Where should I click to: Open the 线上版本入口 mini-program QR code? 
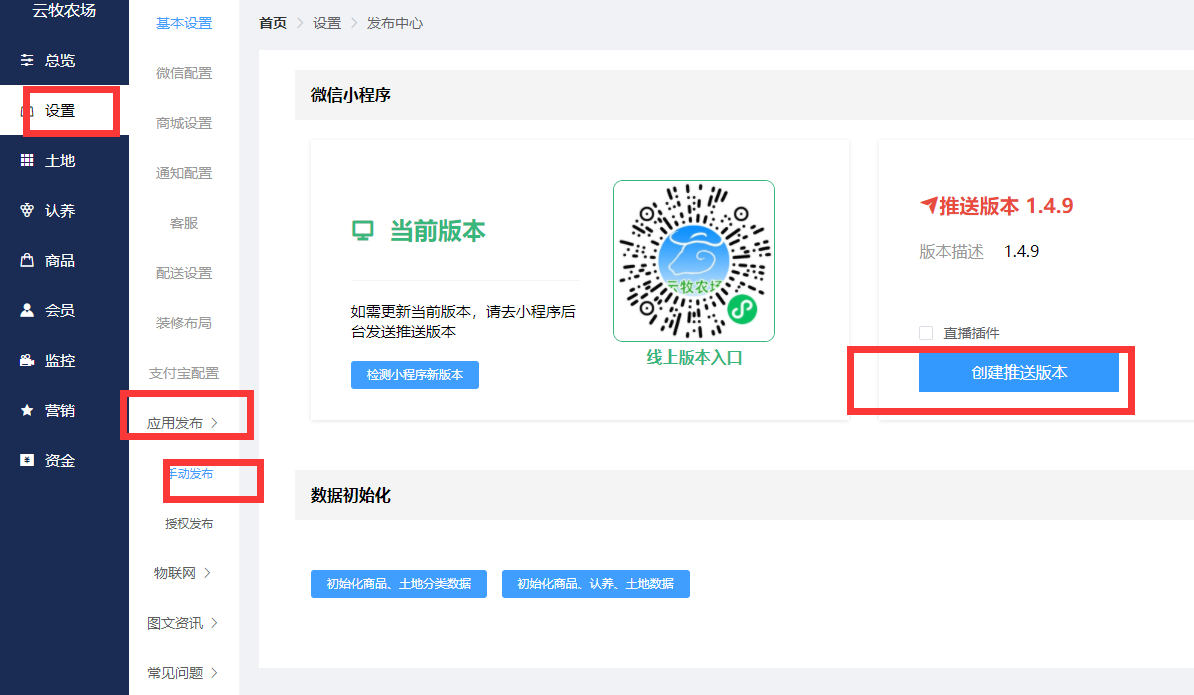pyautogui.click(x=694, y=260)
